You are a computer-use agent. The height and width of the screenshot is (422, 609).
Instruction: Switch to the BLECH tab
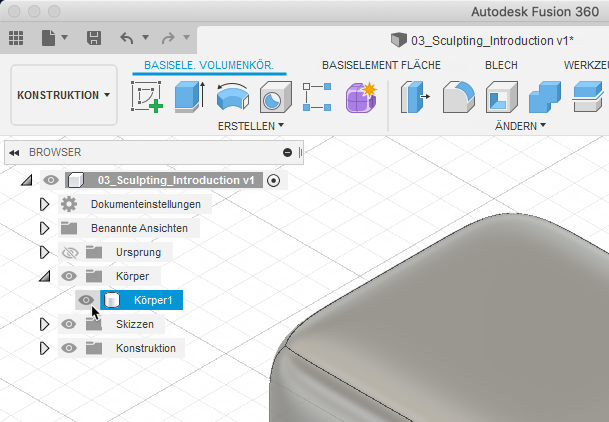pyautogui.click(x=501, y=65)
